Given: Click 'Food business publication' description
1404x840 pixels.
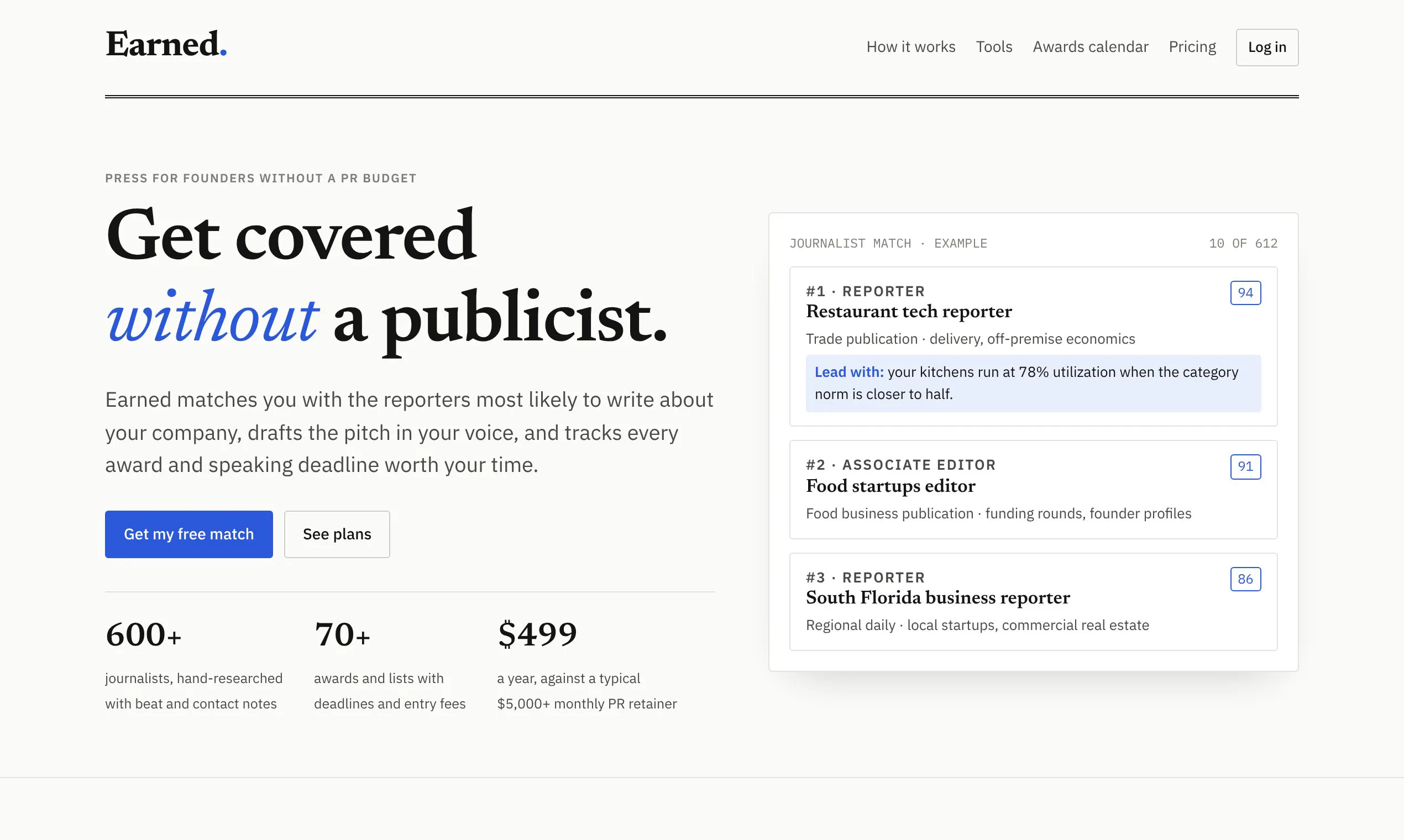Looking at the screenshot, I should pos(999,513).
